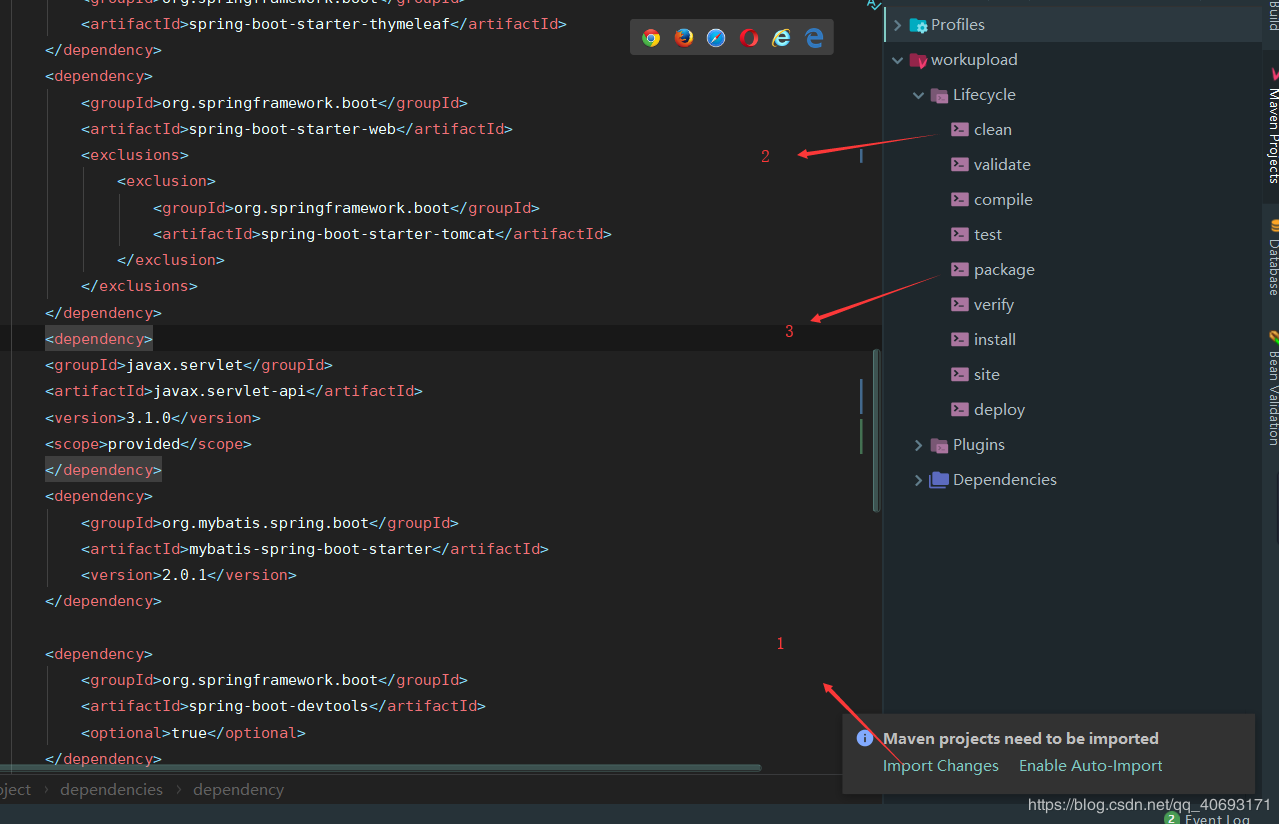Collapse the Lifecycle node
The image size is (1279, 824).
pos(918,95)
